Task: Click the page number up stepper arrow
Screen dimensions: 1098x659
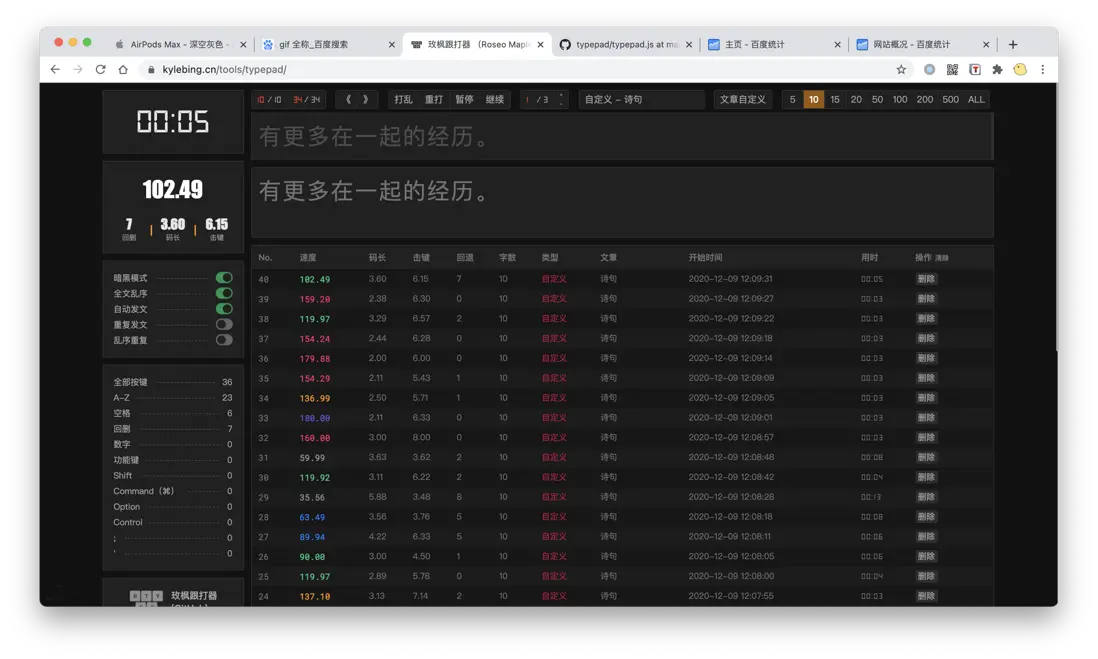Action: point(561,94)
